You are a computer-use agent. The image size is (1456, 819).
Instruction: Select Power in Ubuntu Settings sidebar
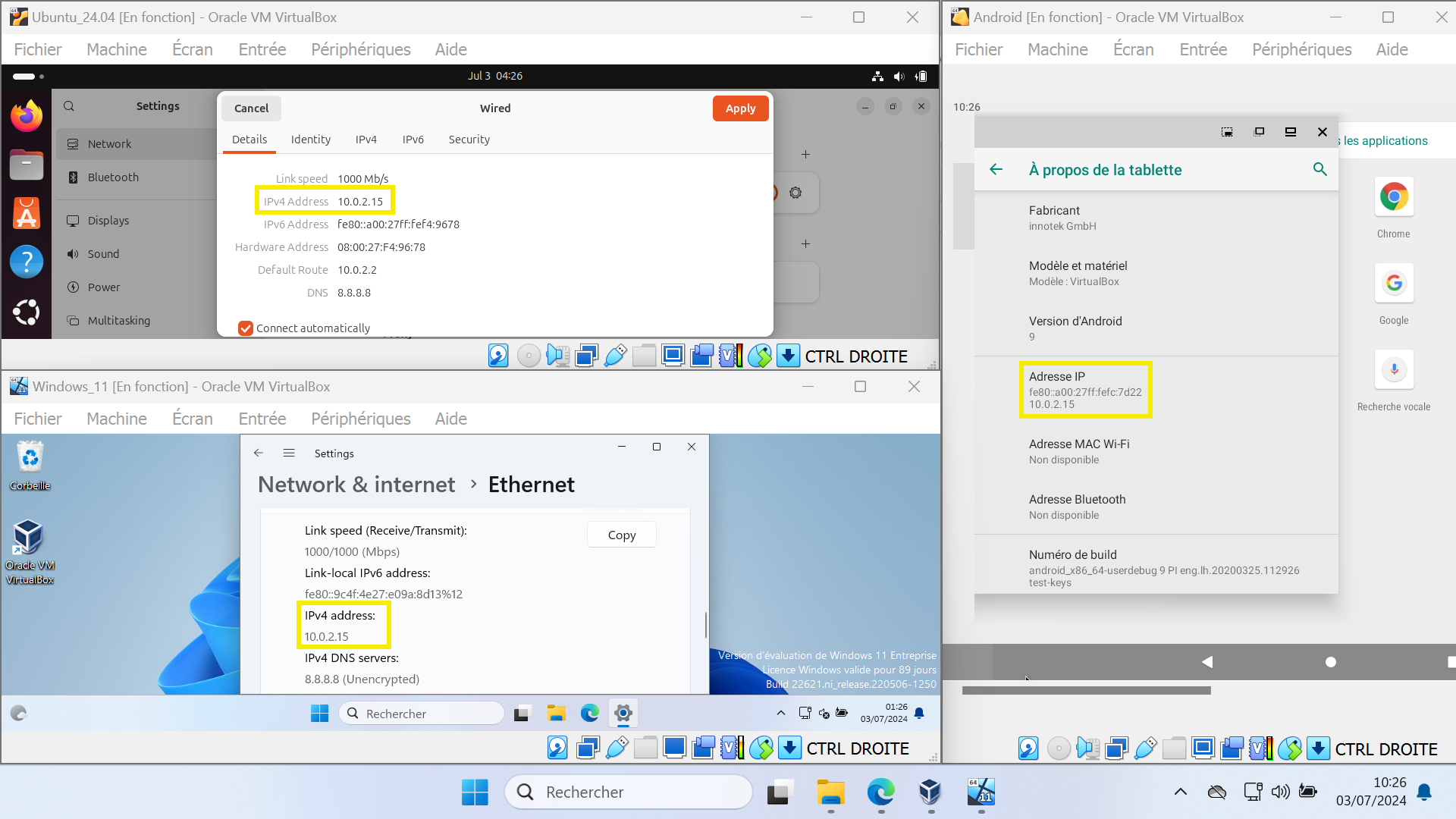tap(136, 287)
